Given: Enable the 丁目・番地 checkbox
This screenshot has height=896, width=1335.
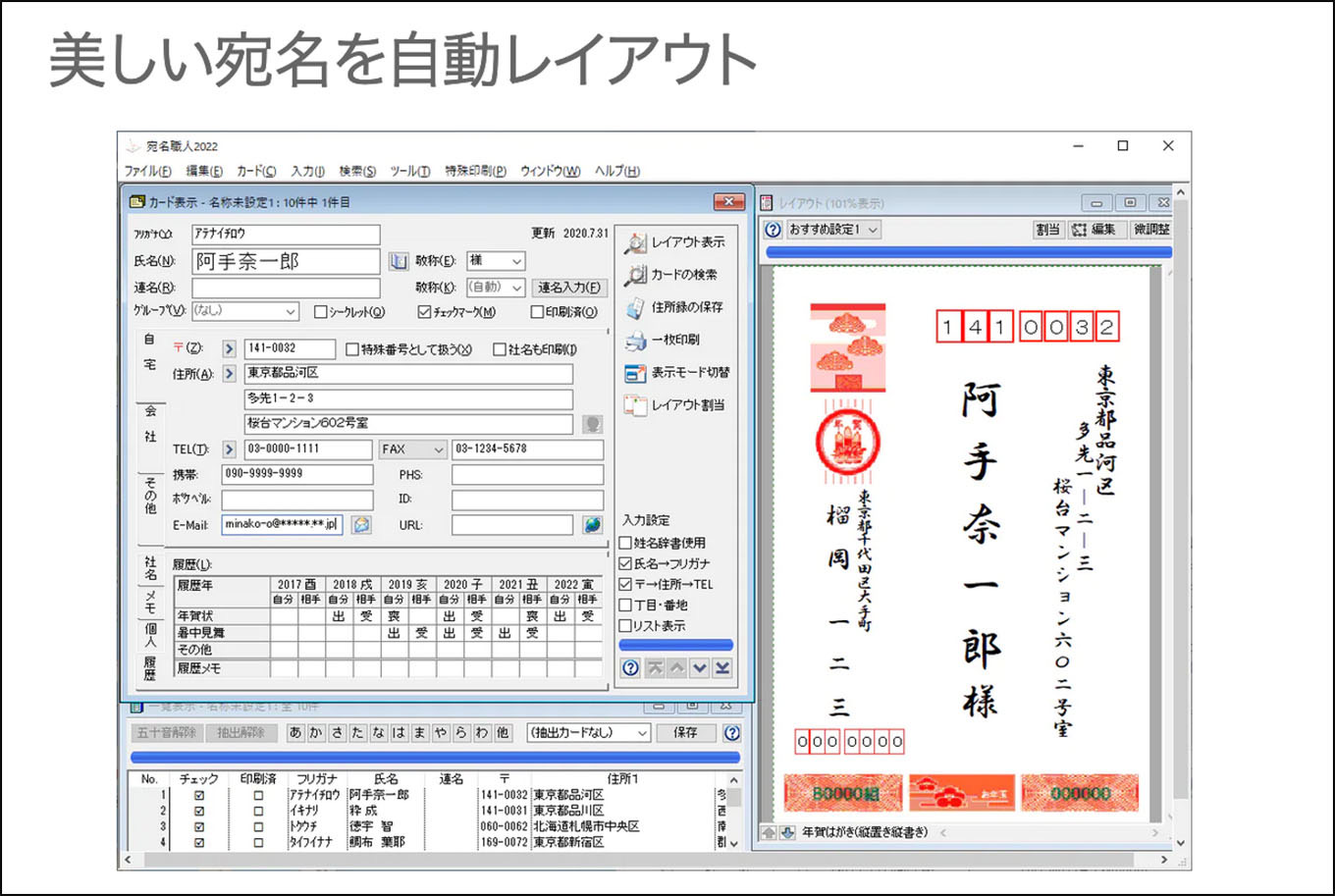Looking at the screenshot, I should 625,606.
